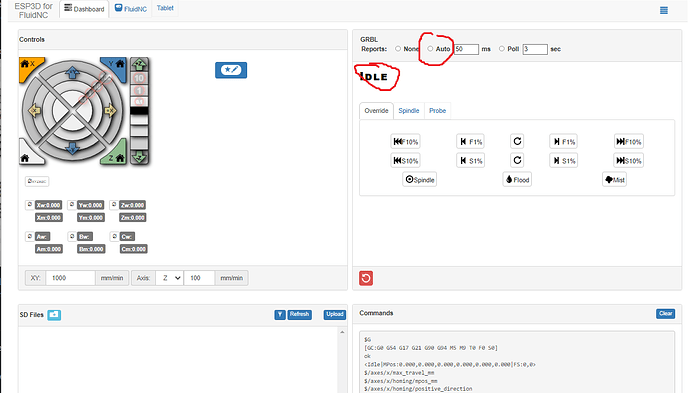Select the Auto reports radio button

click(430, 49)
